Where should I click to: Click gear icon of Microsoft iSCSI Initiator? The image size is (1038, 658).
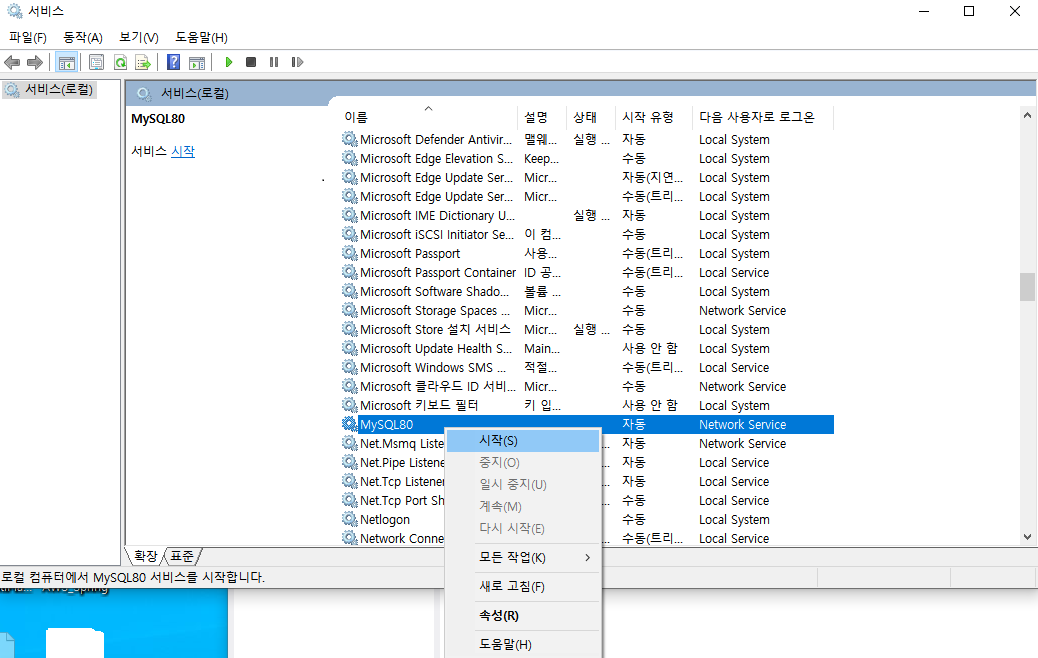click(350, 234)
